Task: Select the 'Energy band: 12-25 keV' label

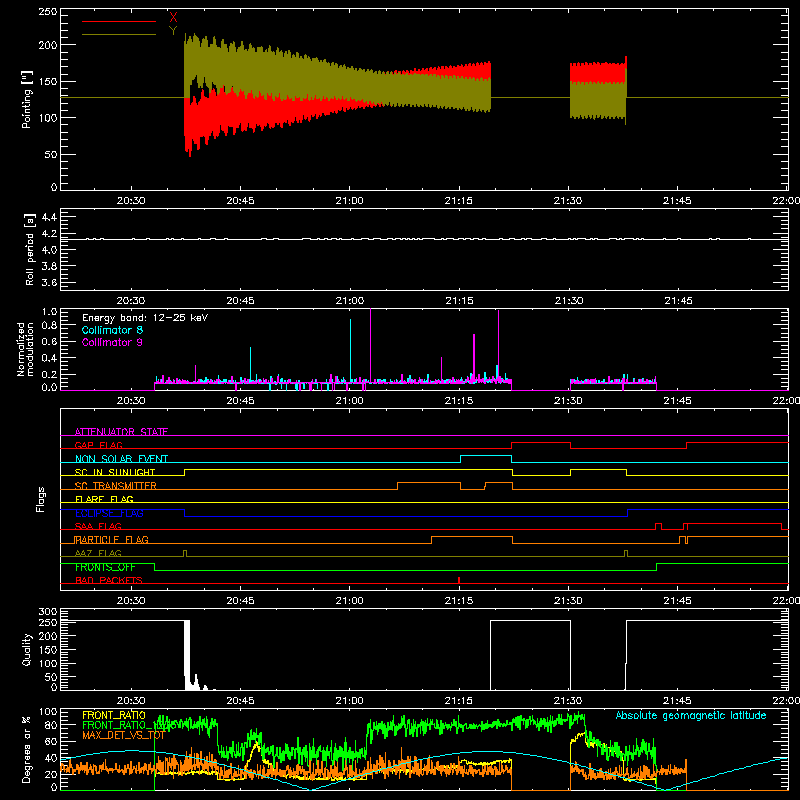Action: tap(145, 318)
